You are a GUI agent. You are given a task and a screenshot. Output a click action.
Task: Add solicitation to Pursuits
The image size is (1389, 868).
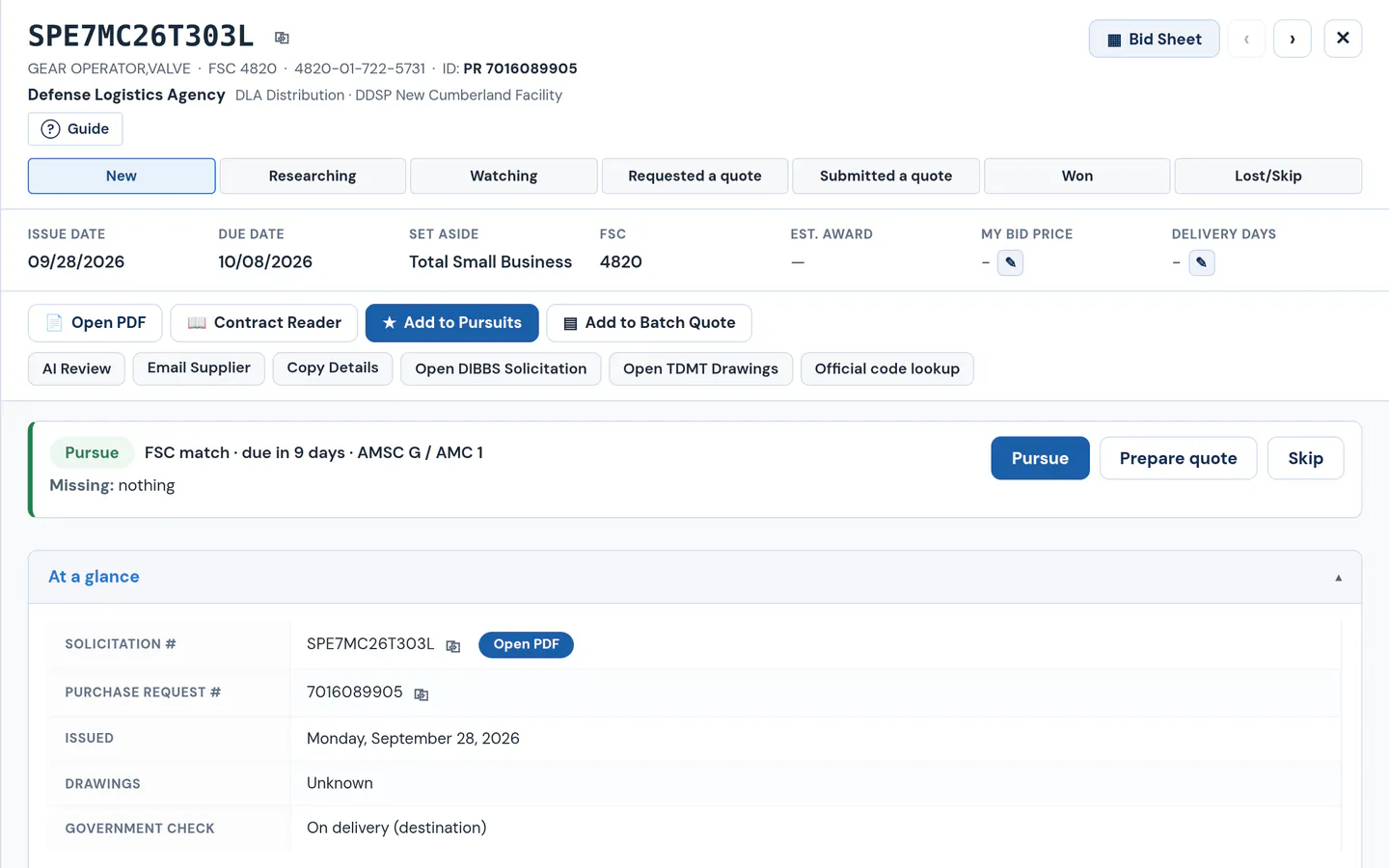[451, 323]
